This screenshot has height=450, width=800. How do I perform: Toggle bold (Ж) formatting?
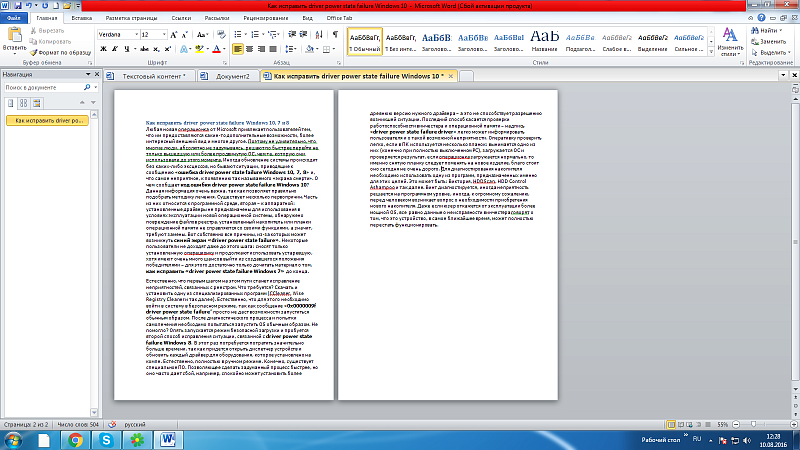[x=103, y=49]
